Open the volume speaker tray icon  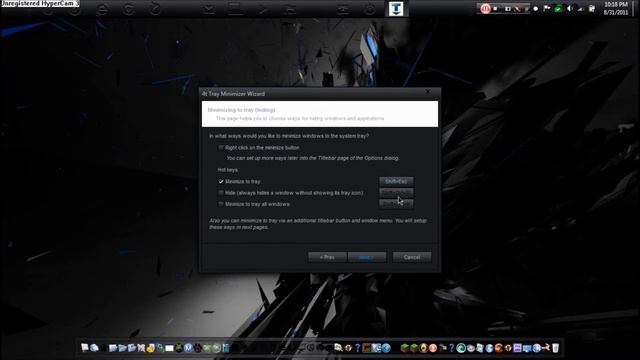pyautogui.click(x=569, y=8)
